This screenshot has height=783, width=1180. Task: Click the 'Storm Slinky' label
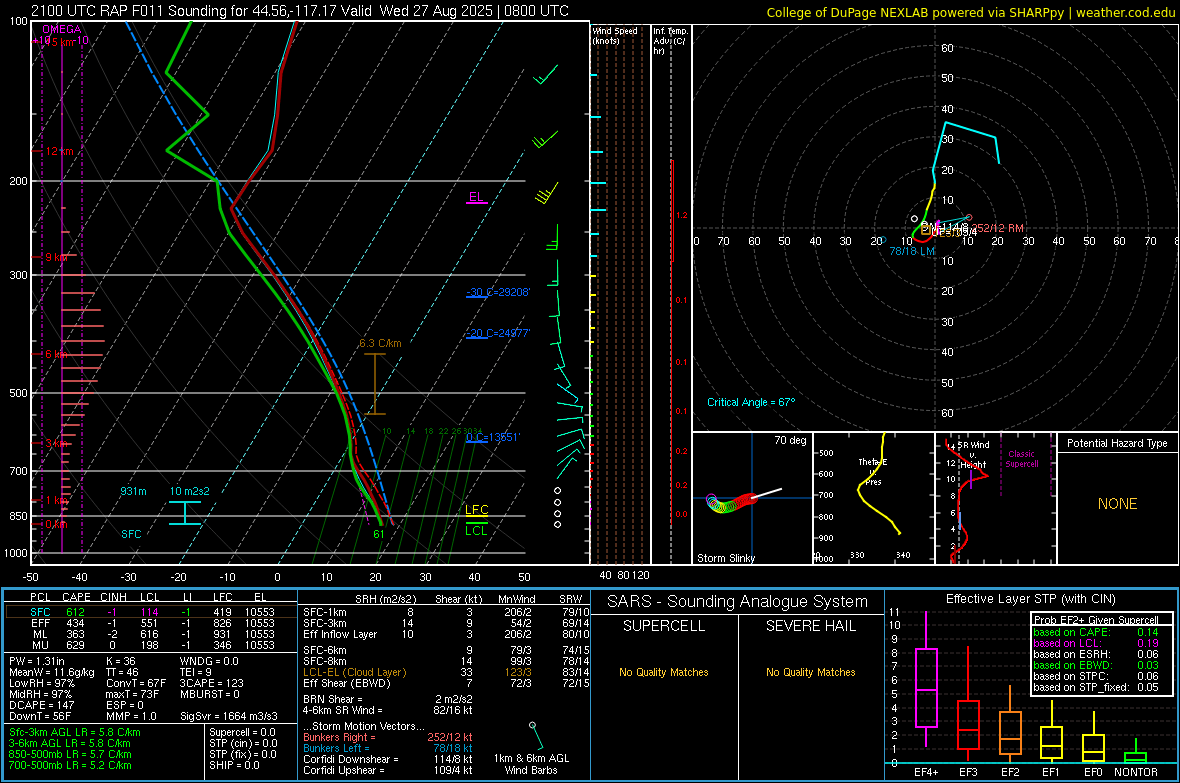pyautogui.click(x=725, y=558)
